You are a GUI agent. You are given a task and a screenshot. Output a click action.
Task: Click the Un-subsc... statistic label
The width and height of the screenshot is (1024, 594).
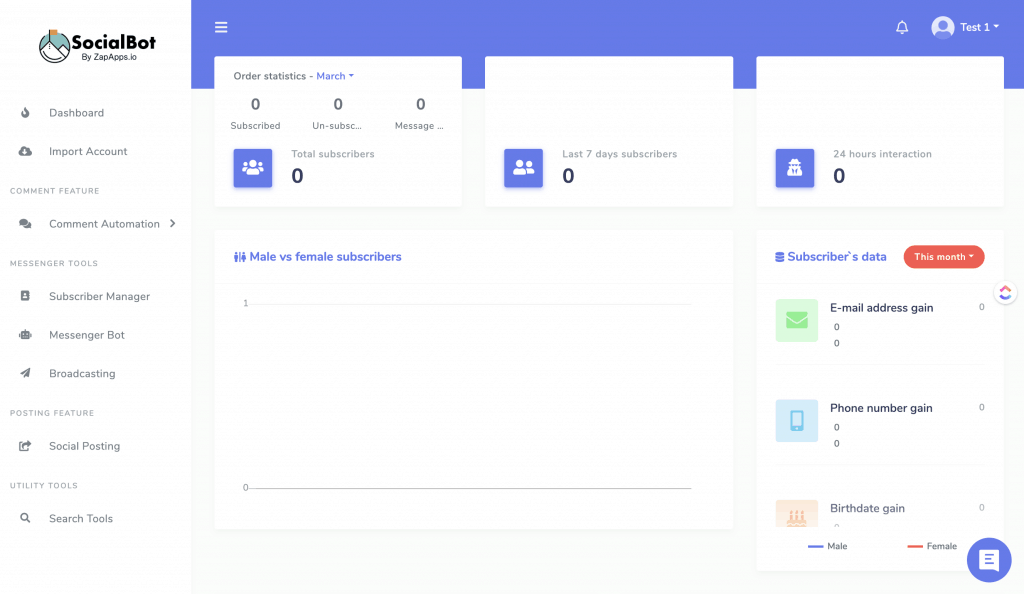(x=337, y=126)
